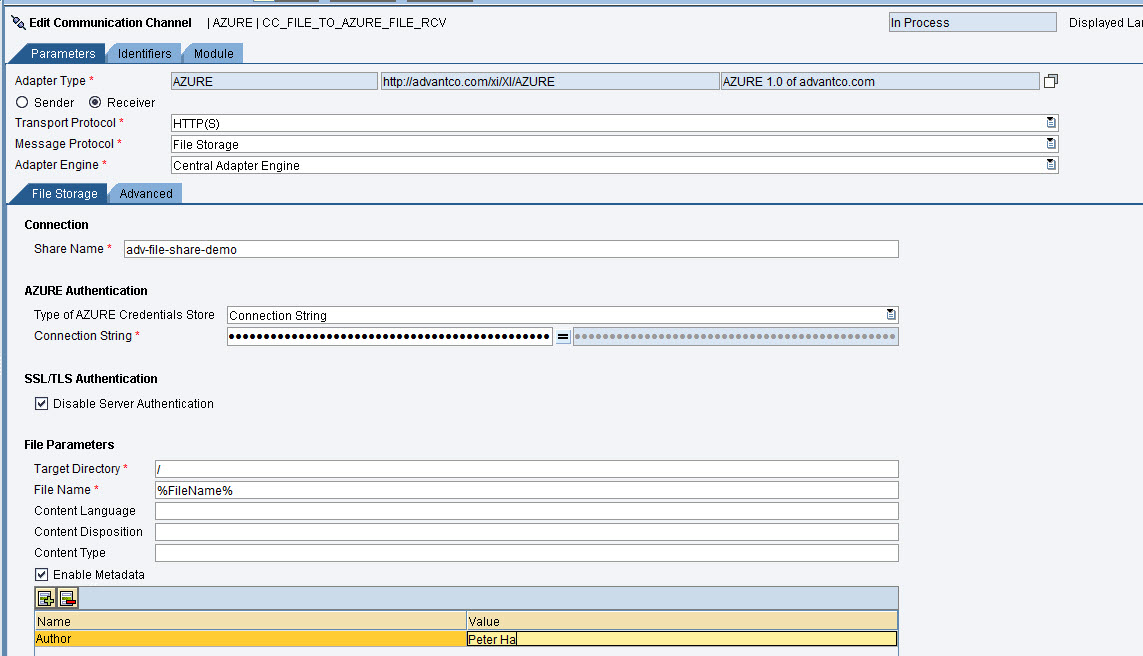This screenshot has width=1143, height=656.
Task: Click the In Process status field
Action: pos(972,23)
